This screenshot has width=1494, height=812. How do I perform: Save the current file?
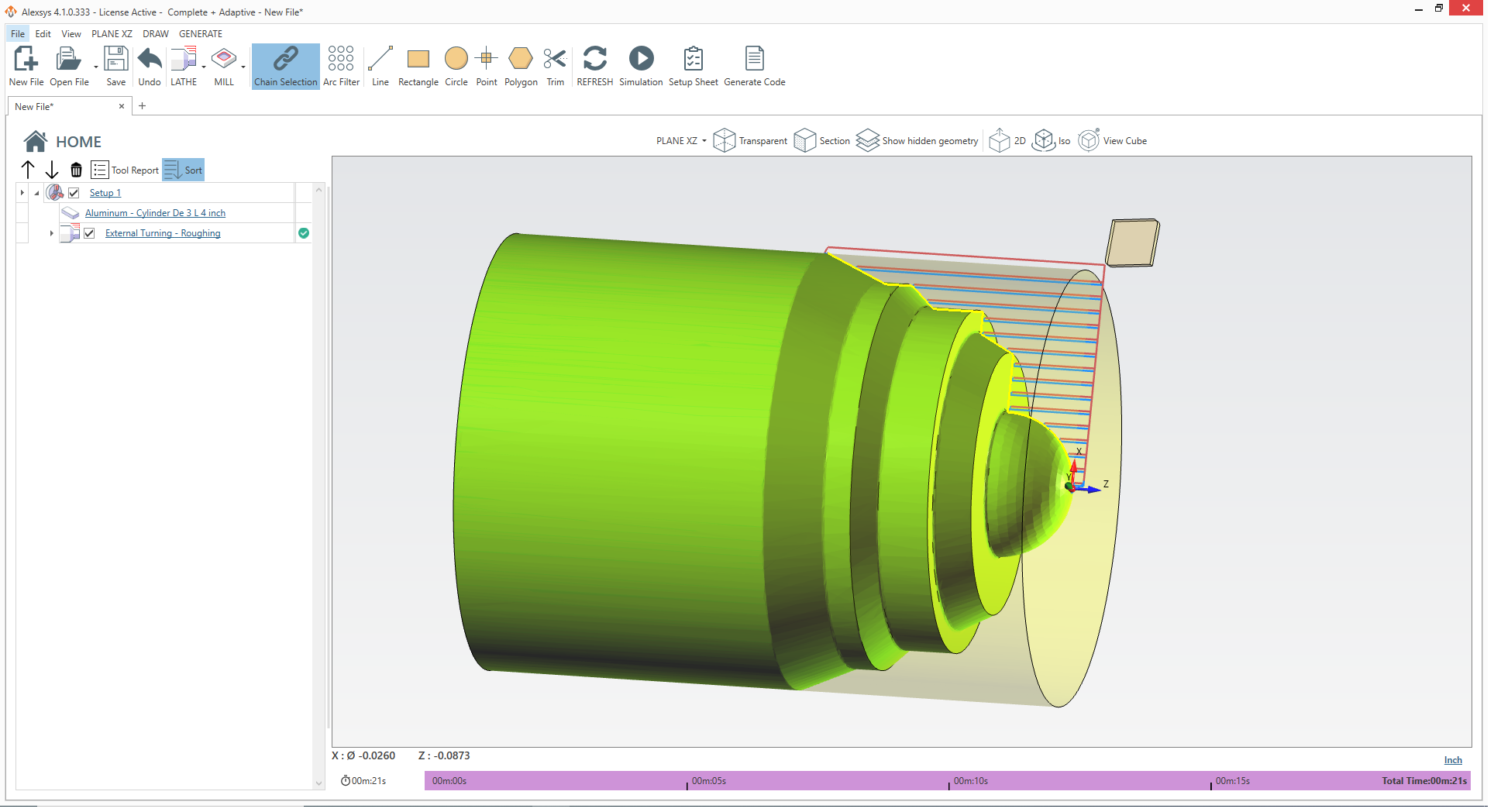(116, 66)
